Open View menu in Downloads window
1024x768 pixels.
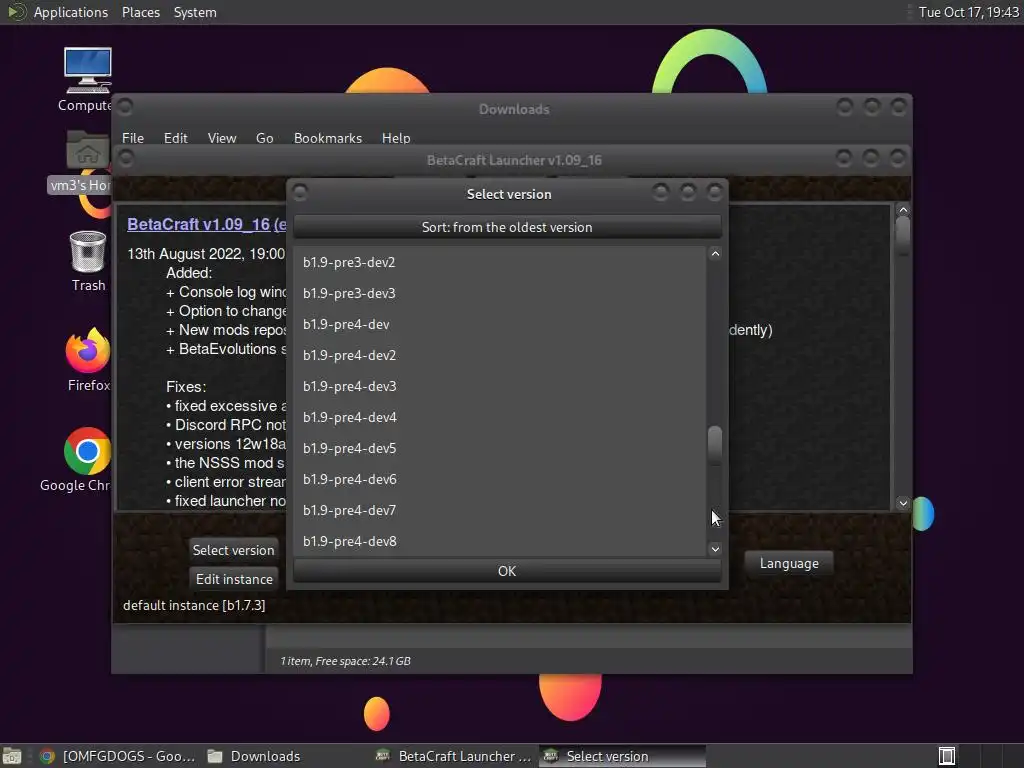pos(221,138)
